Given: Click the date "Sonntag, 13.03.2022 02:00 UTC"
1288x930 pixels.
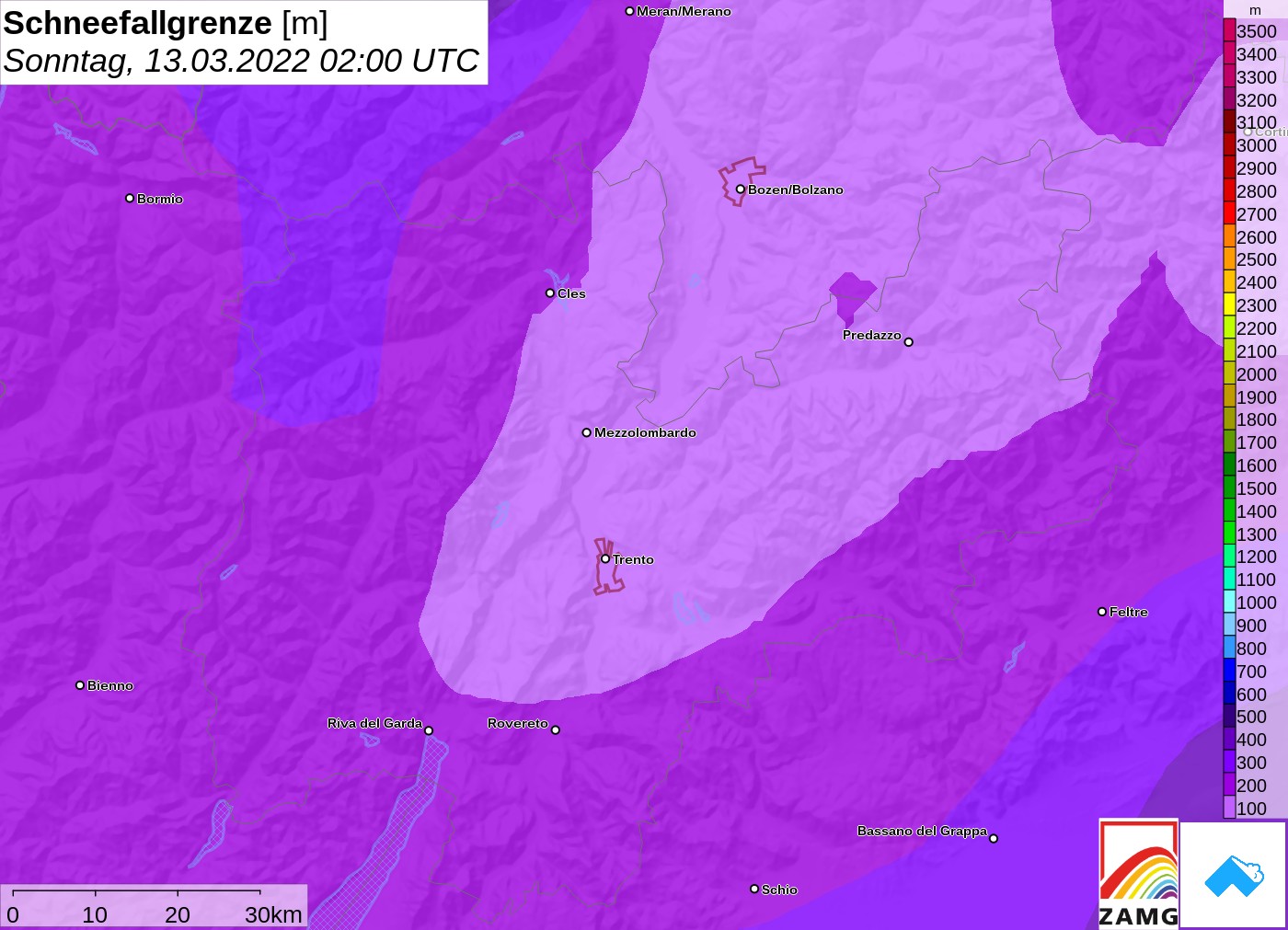Looking at the screenshot, I should (x=241, y=61).
